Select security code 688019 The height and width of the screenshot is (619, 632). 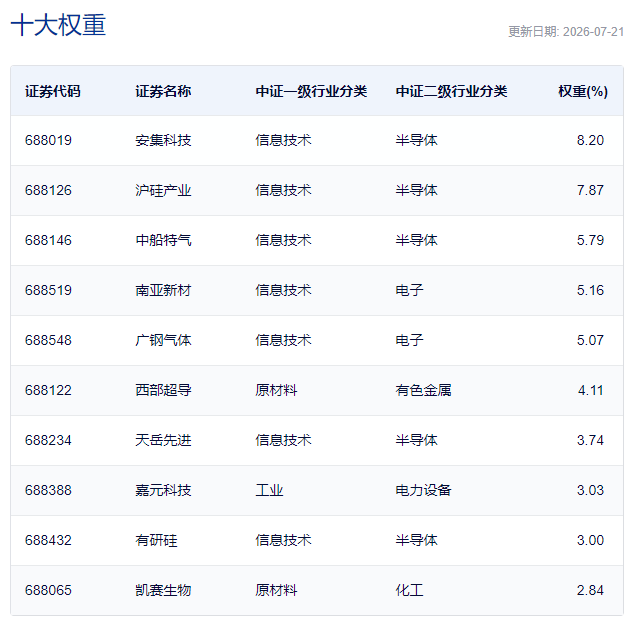[48, 140]
